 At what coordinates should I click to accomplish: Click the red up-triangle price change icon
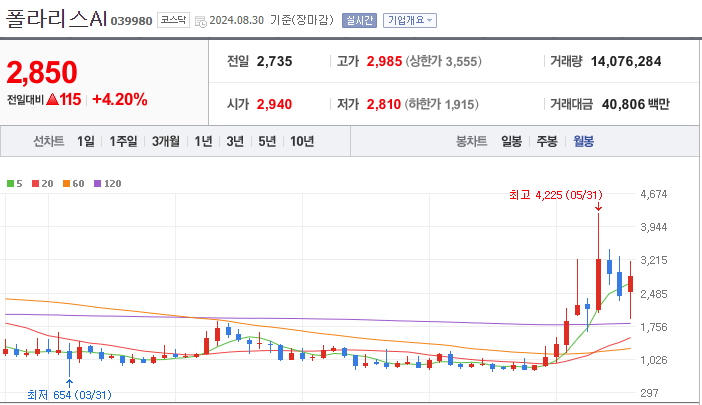52,99
